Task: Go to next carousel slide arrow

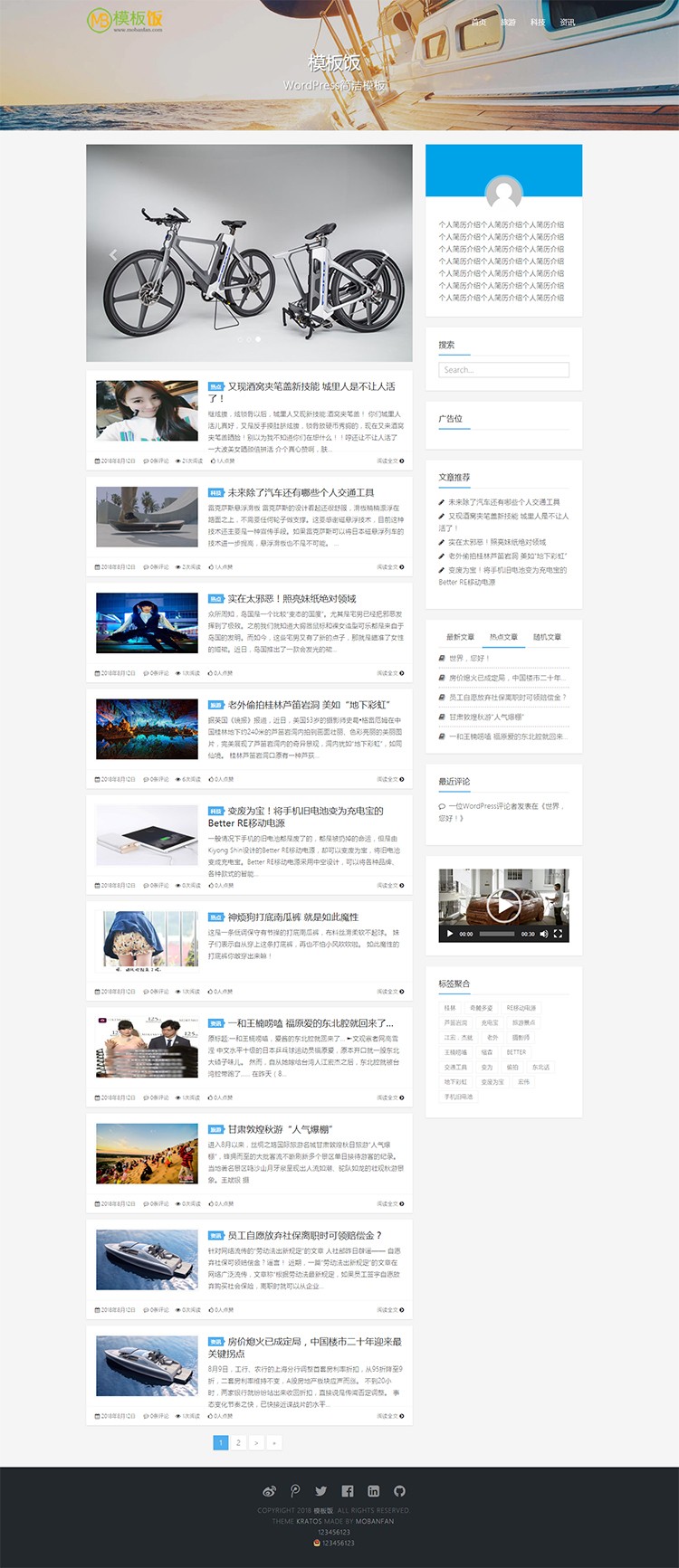Action: point(387,254)
